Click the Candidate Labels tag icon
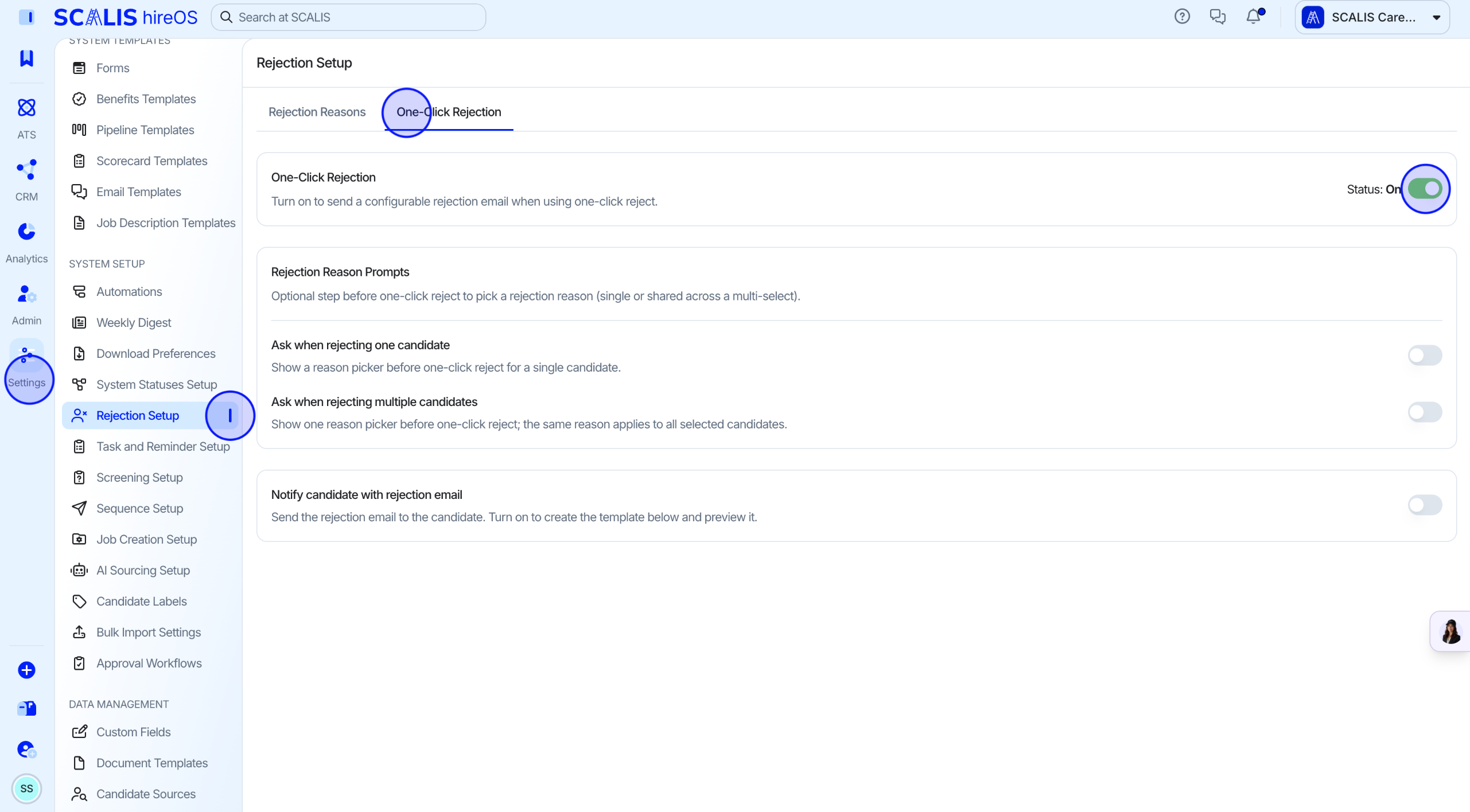This screenshot has height=812, width=1470. point(79,602)
